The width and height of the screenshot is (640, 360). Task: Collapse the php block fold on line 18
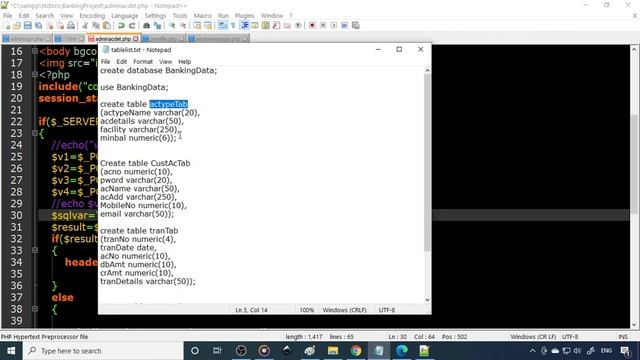point(35,75)
